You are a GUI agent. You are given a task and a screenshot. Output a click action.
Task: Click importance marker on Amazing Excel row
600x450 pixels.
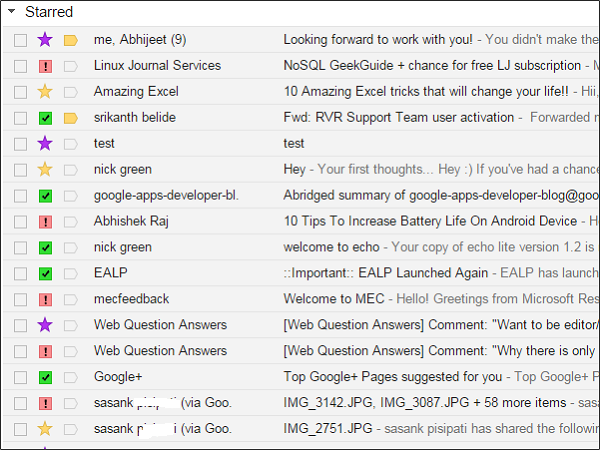[71, 92]
